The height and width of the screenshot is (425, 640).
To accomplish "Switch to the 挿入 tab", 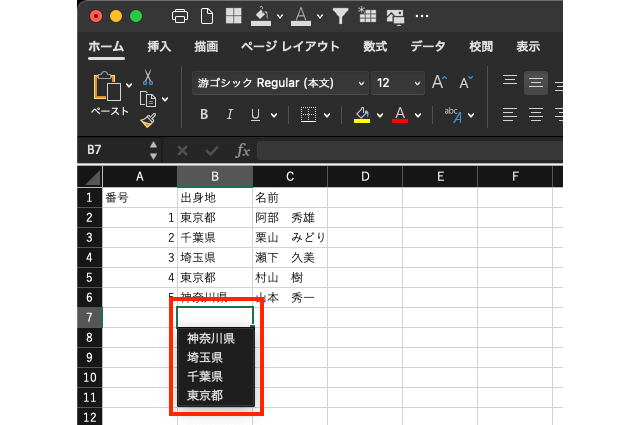I will click(x=159, y=46).
